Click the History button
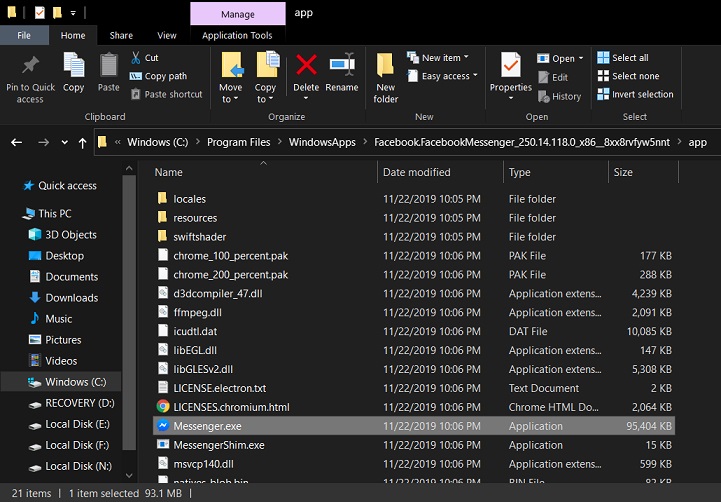Image resolution: width=721 pixels, height=502 pixels. pyautogui.click(x=560, y=97)
